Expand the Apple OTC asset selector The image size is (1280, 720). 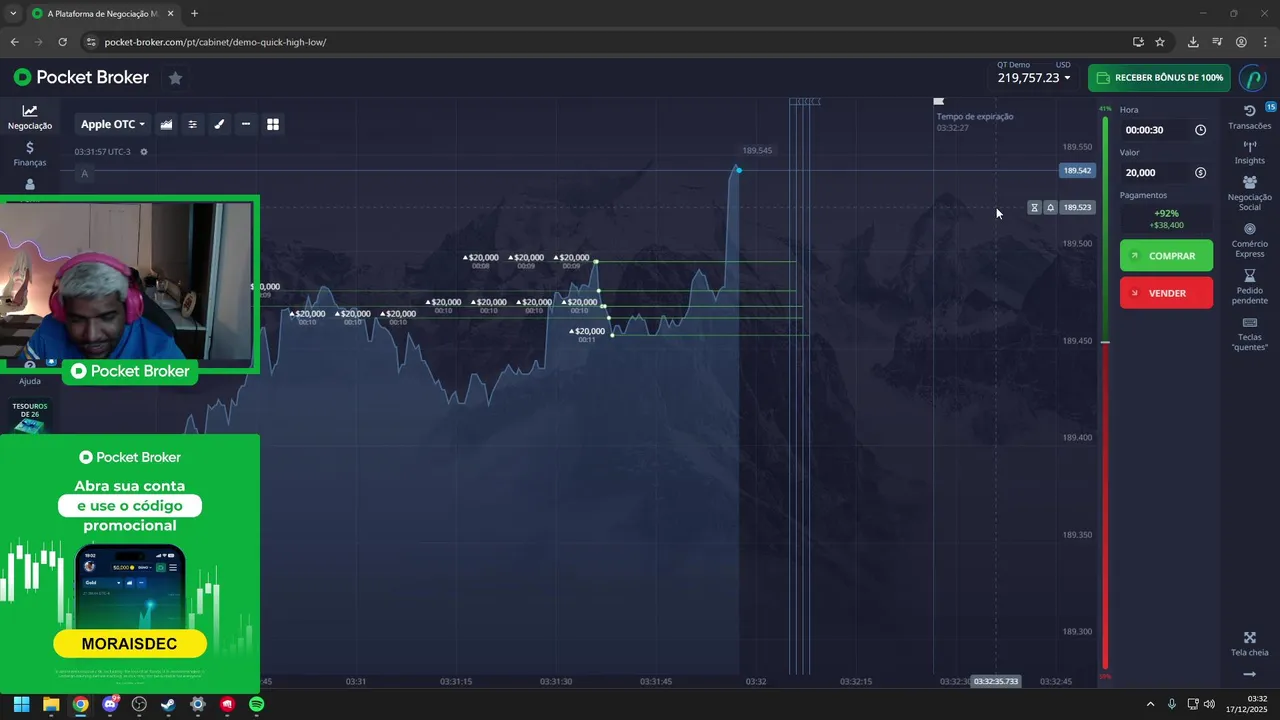tap(113, 124)
